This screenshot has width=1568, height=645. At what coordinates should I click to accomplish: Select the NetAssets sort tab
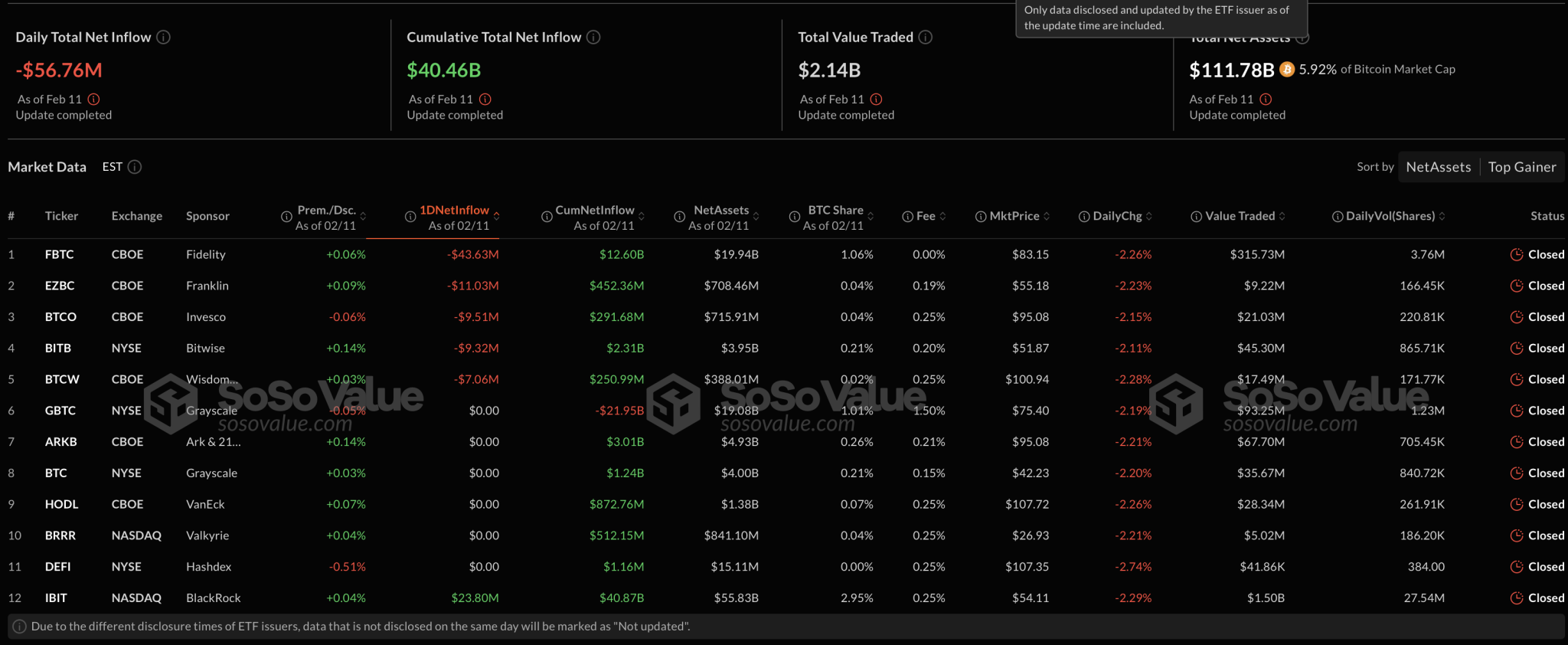(x=1438, y=167)
